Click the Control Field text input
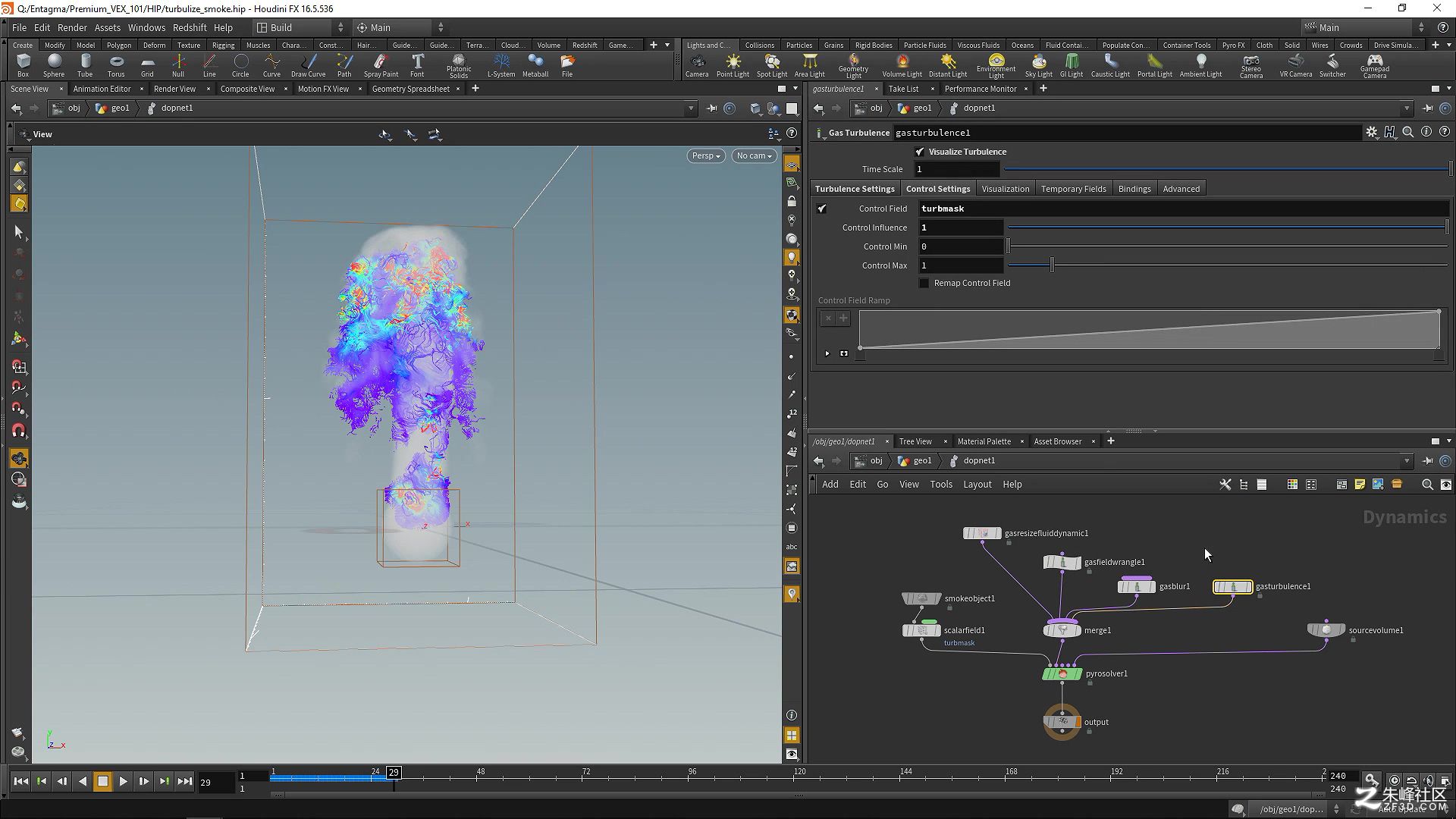Image resolution: width=1456 pixels, height=819 pixels. click(x=1183, y=209)
